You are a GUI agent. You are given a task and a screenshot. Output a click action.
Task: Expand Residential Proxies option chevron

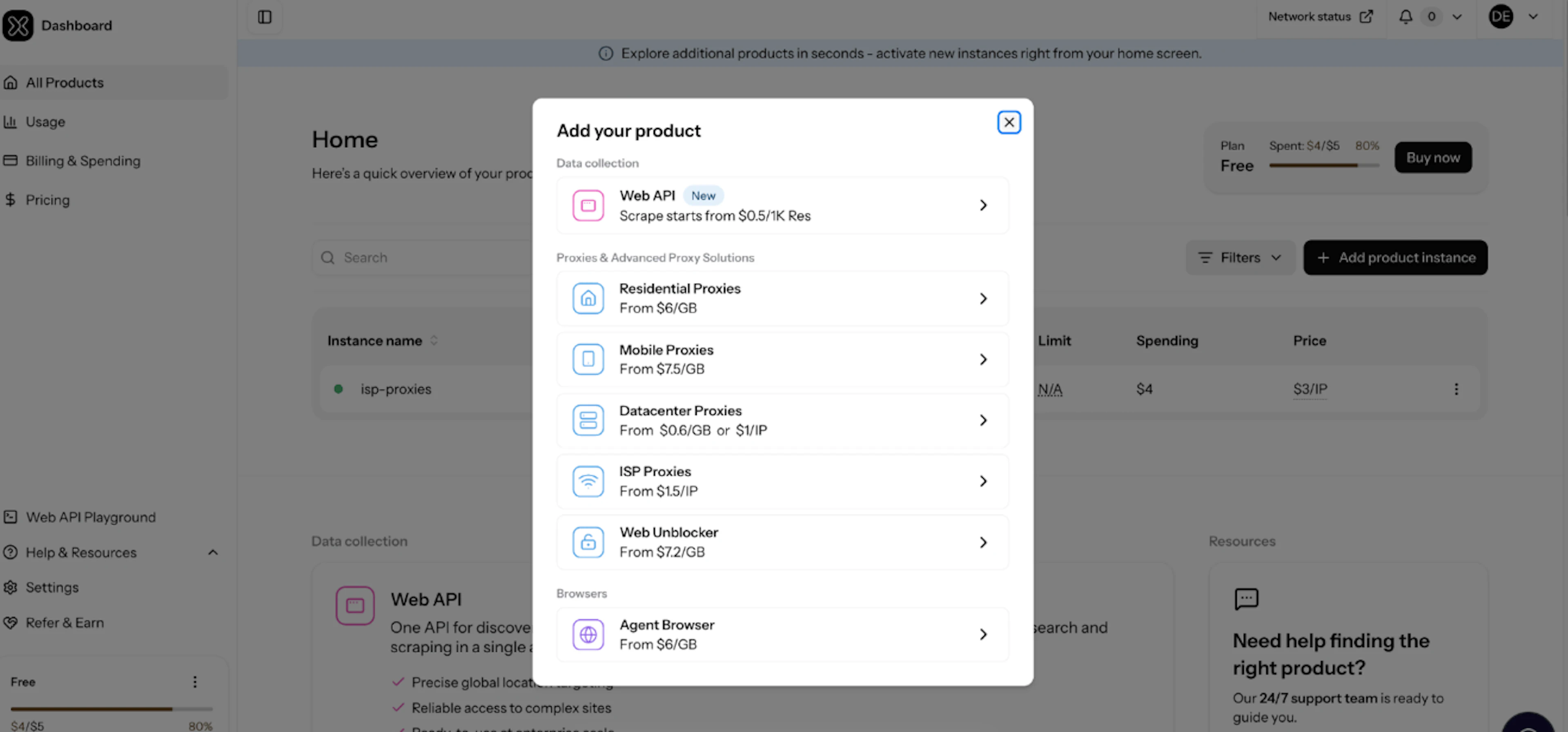(x=983, y=299)
